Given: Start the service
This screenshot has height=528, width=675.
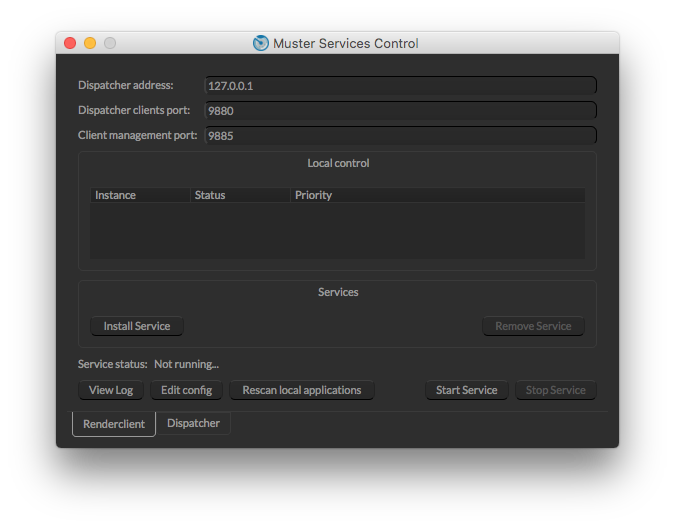Looking at the screenshot, I should click(x=467, y=390).
